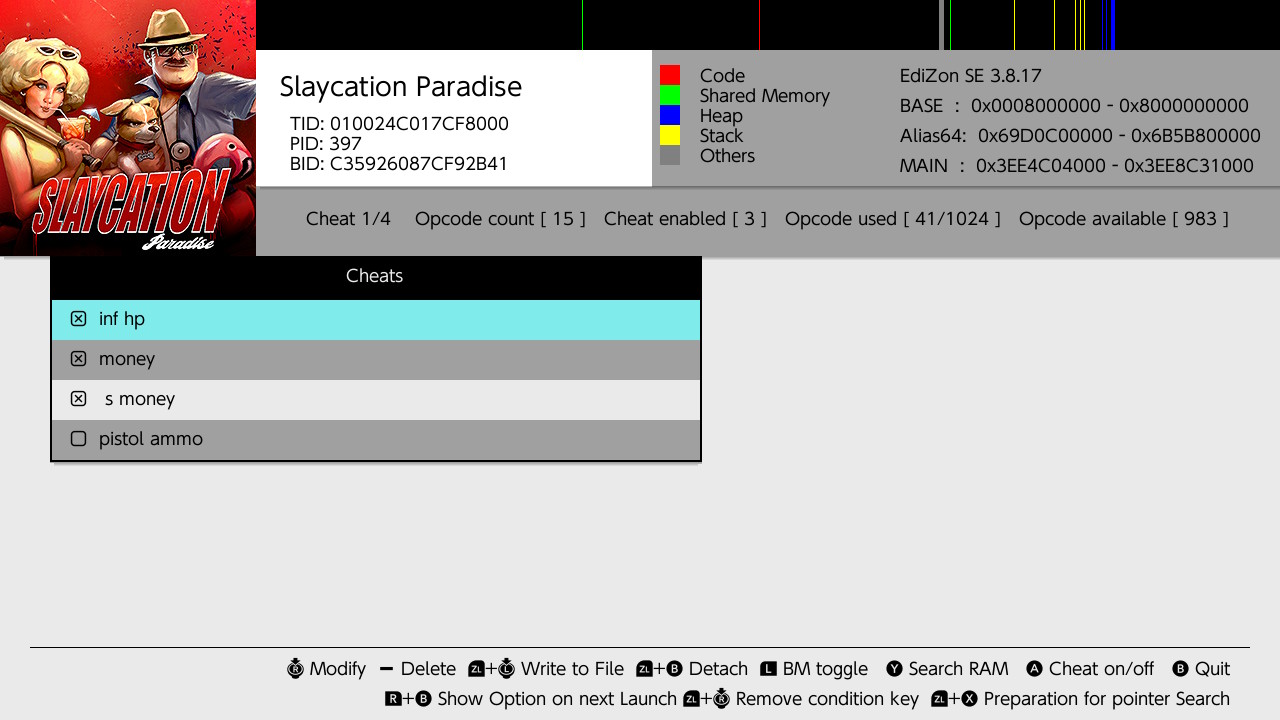Select the inf hp cheat name

tap(122, 319)
